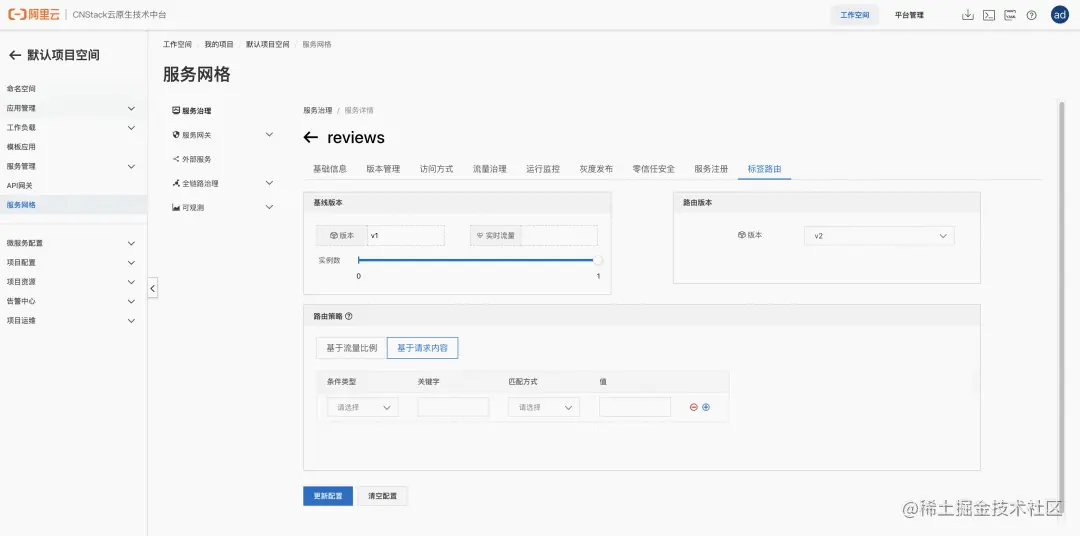
Task: Open the 灰度发布 tab
Action: click(x=596, y=169)
